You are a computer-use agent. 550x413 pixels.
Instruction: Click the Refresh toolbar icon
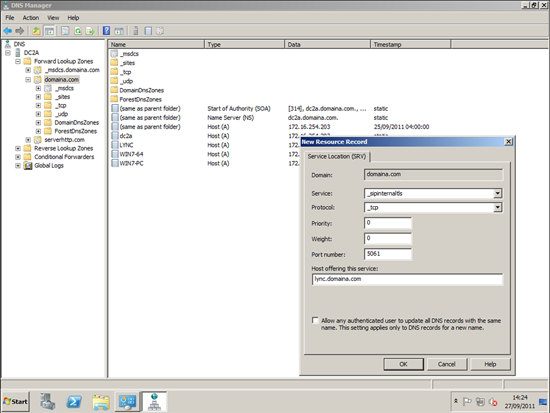click(x=78, y=31)
